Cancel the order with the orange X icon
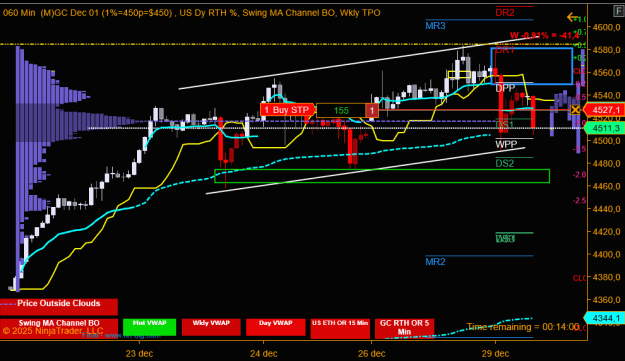The image size is (625, 361). coord(575,110)
